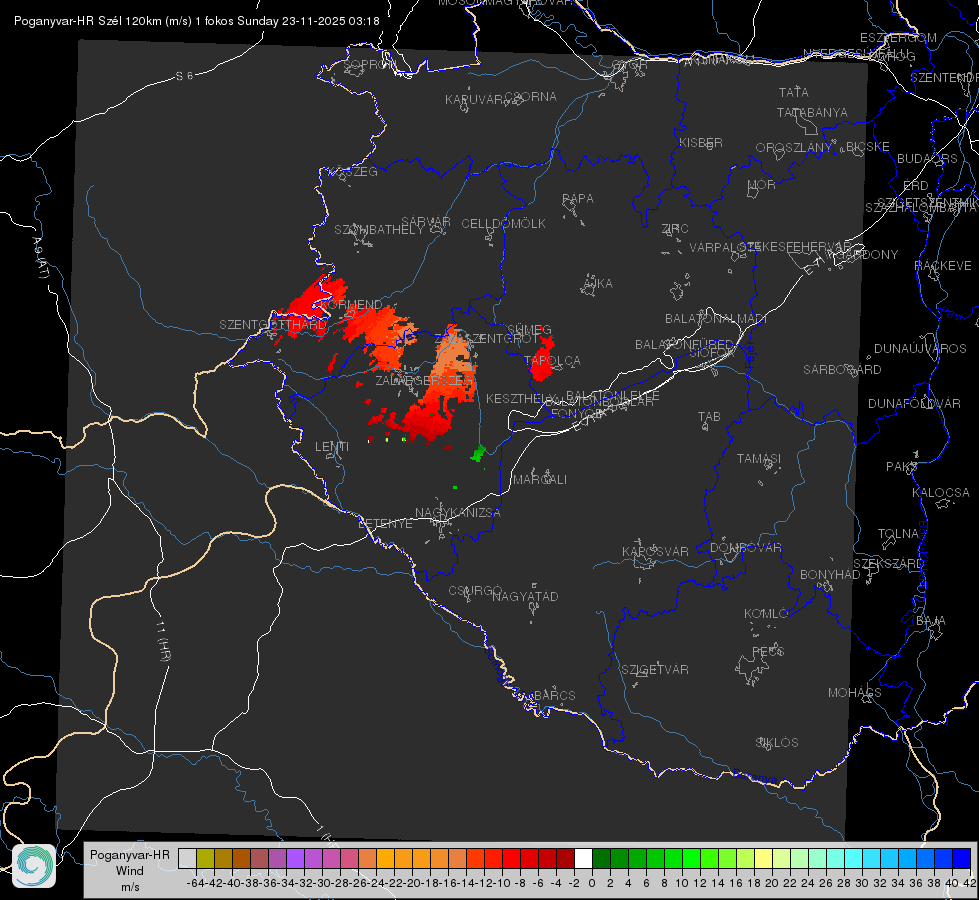This screenshot has width=979, height=900.
Task: Select the DUNAUJVAROS city label
Action: [920, 349]
